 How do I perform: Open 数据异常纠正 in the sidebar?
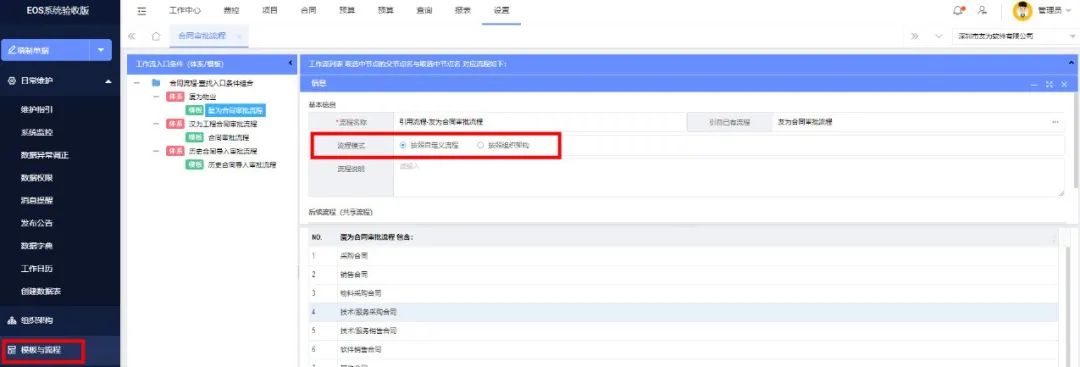click(45, 155)
